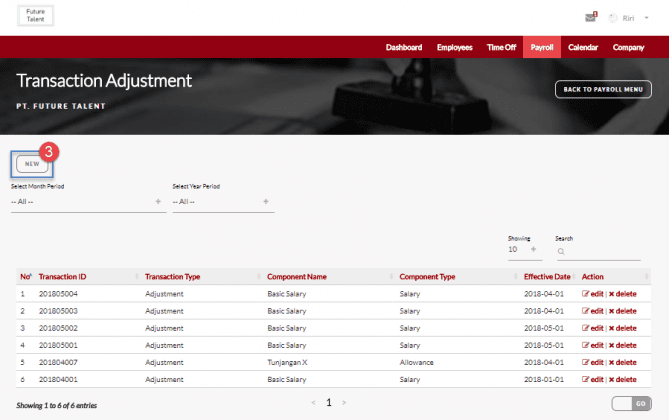Viewport: 669px width, 420px height.
Task: Expand the Select Year Period dropdown
Action: 222,201
